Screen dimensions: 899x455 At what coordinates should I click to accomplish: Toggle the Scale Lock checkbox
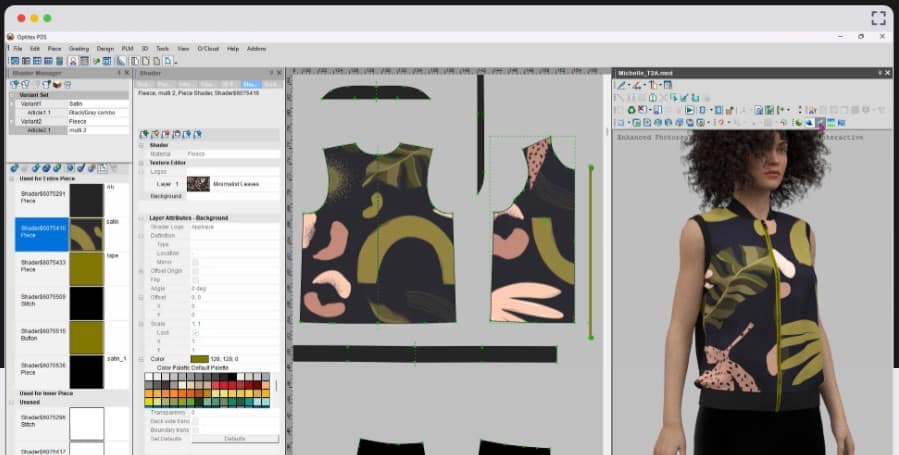[195, 332]
